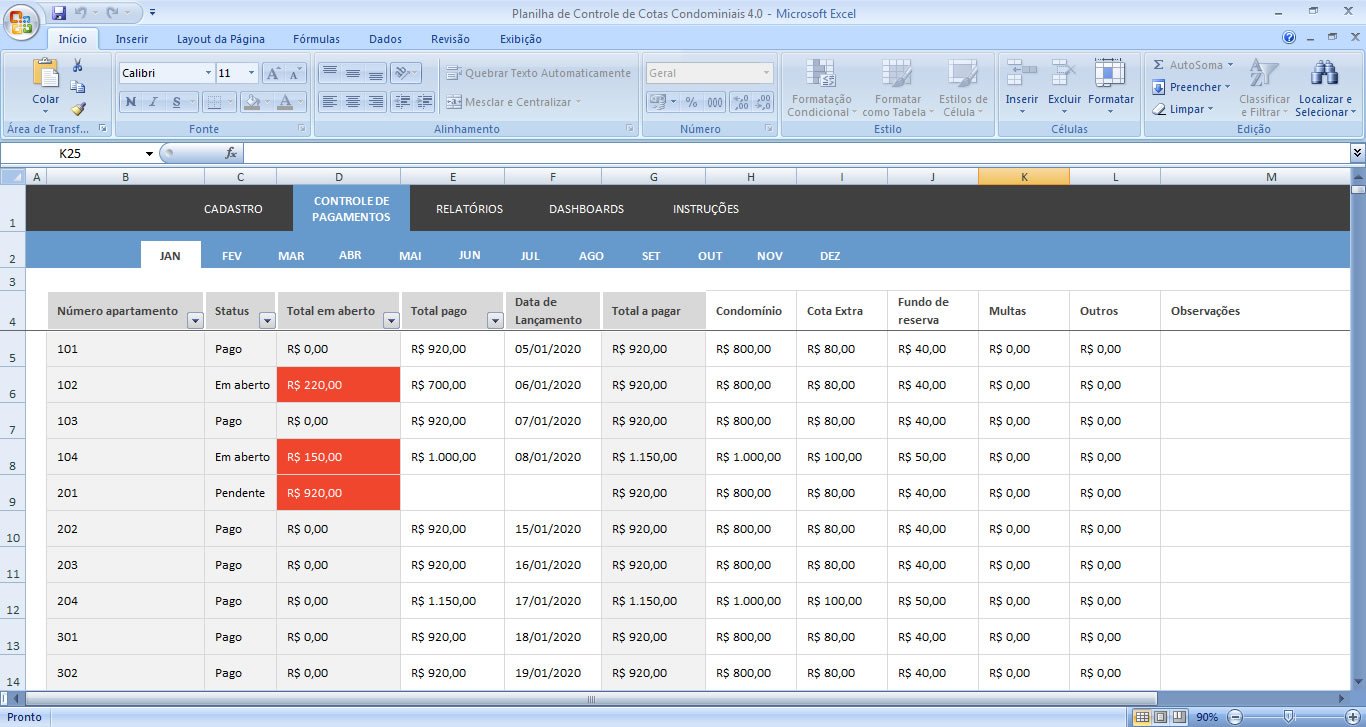Open the Layout da Página ribbon tab
The height and width of the screenshot is (727, 1366).
221,39
